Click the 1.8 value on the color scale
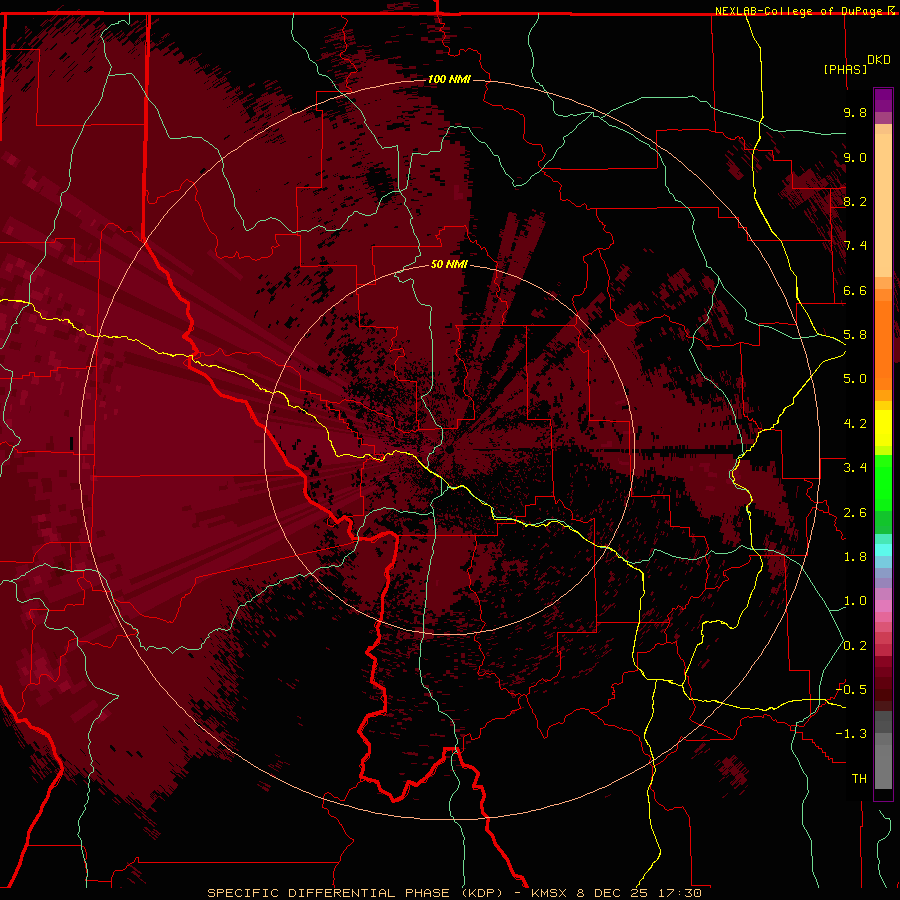 point(855,557)
